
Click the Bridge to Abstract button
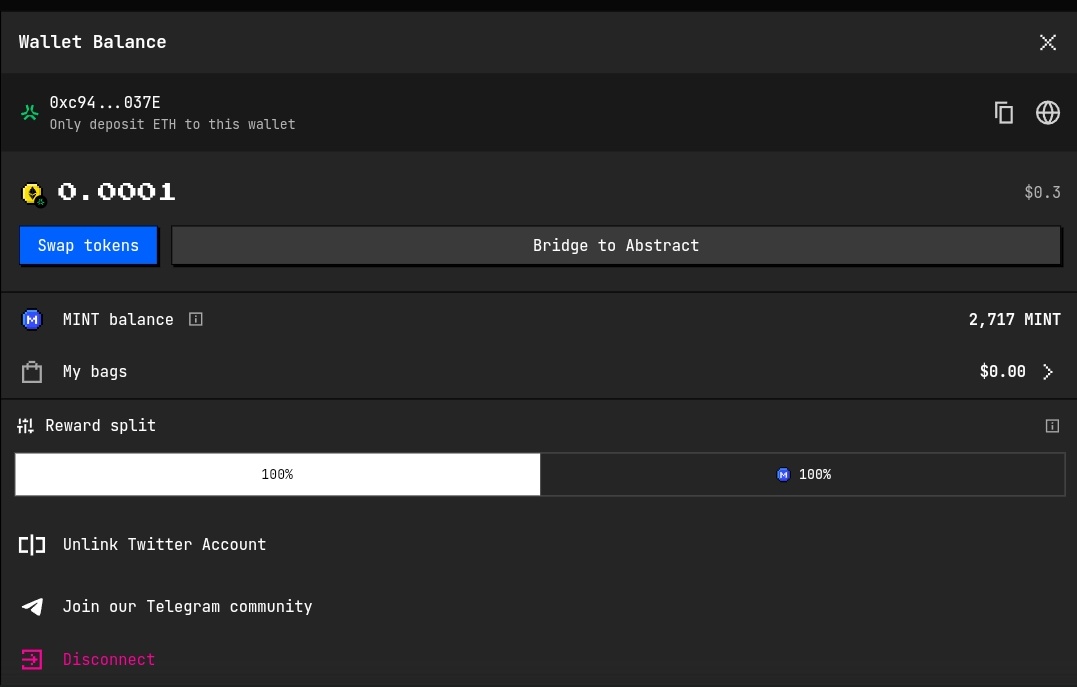tap(616, 245)
